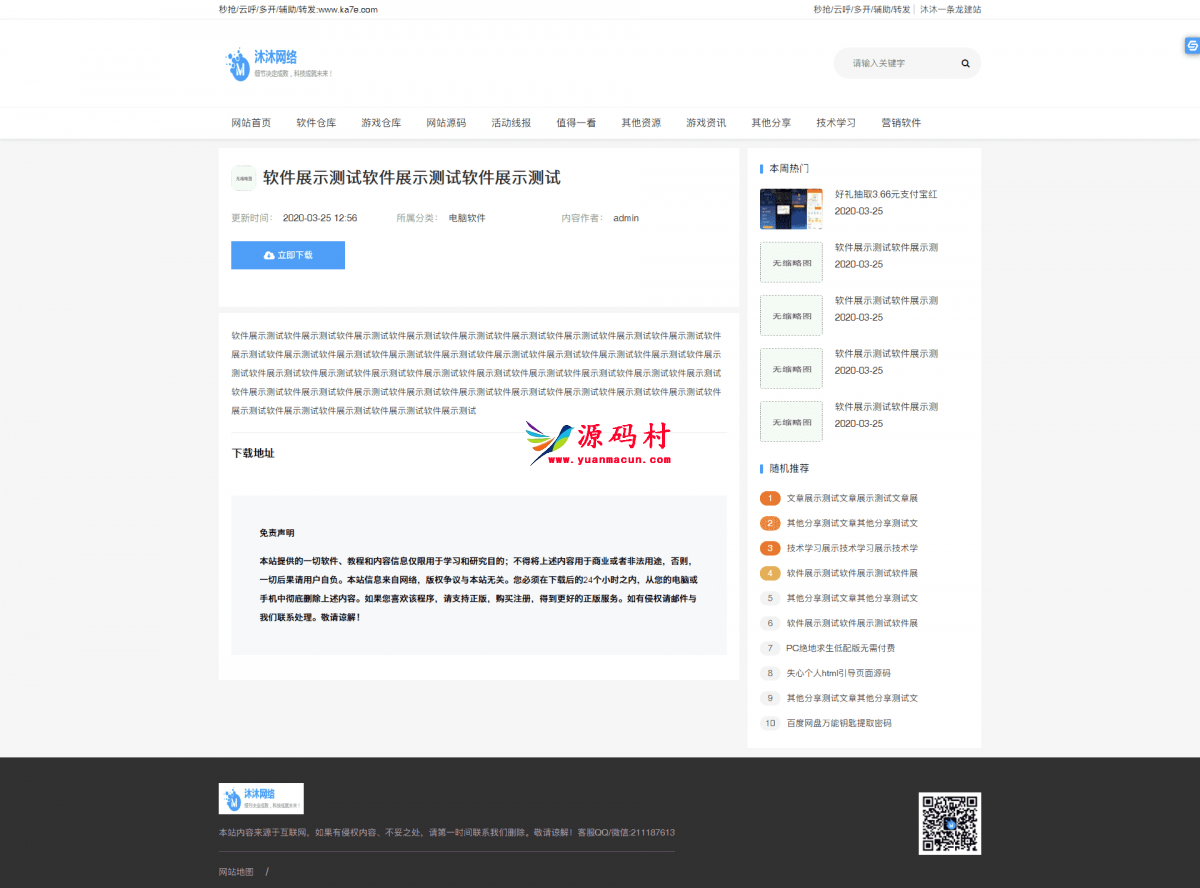
Task: Click the software icon beside the article title
Action: [x=243, y=178]
